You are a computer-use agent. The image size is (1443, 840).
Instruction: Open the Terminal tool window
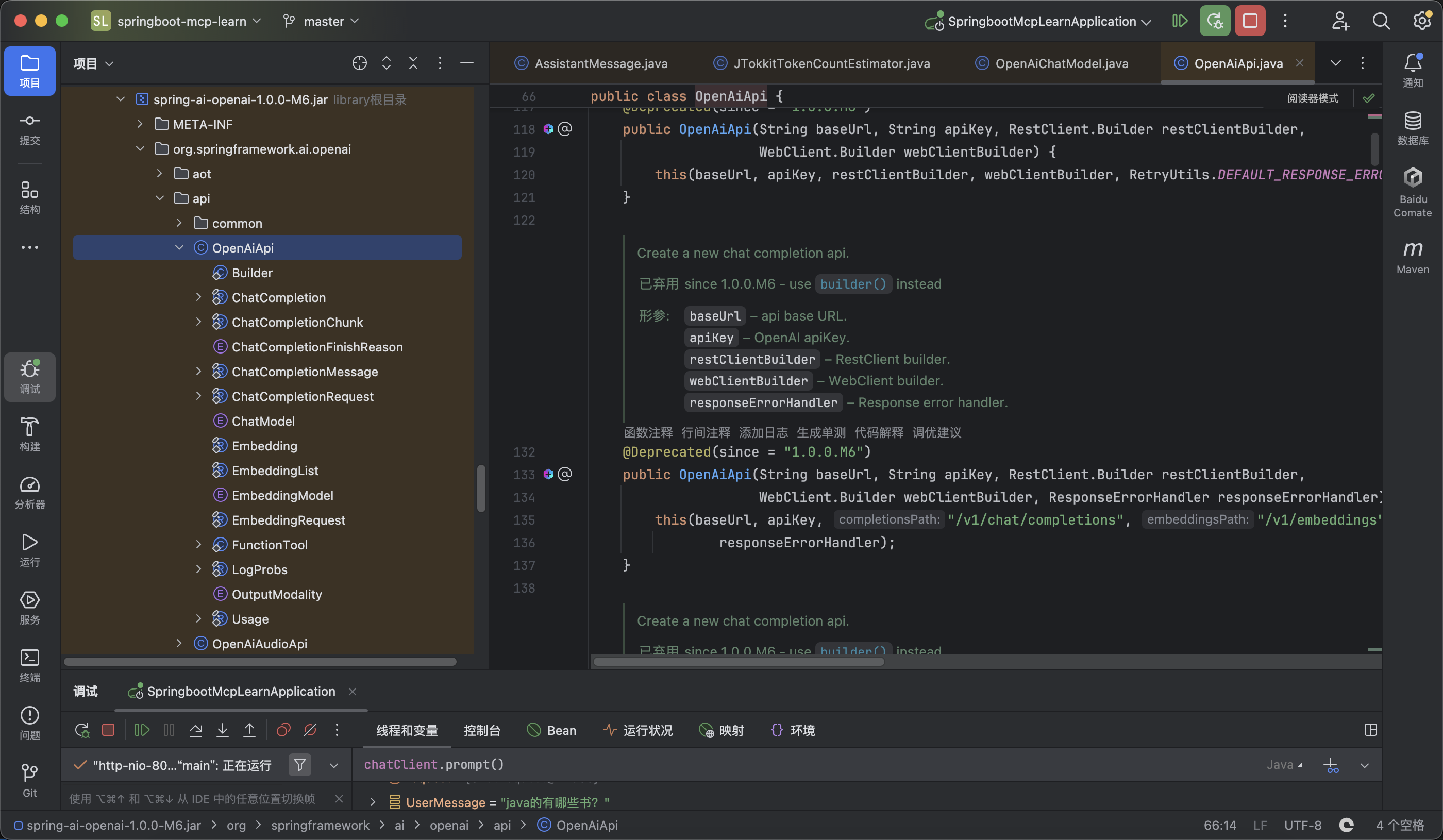pos(30,665)
